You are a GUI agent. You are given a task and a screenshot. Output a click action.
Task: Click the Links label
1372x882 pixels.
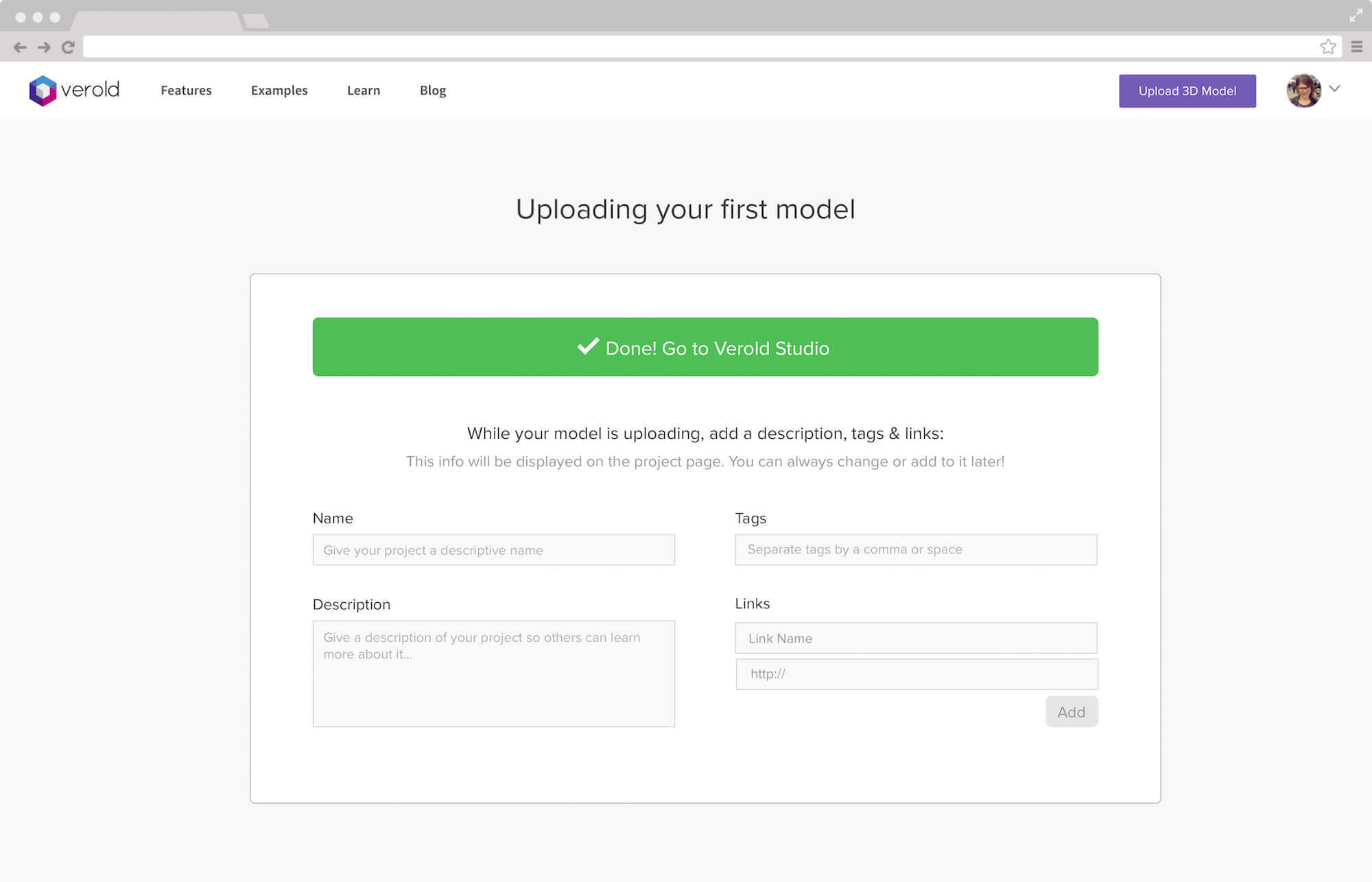point(753,604)
